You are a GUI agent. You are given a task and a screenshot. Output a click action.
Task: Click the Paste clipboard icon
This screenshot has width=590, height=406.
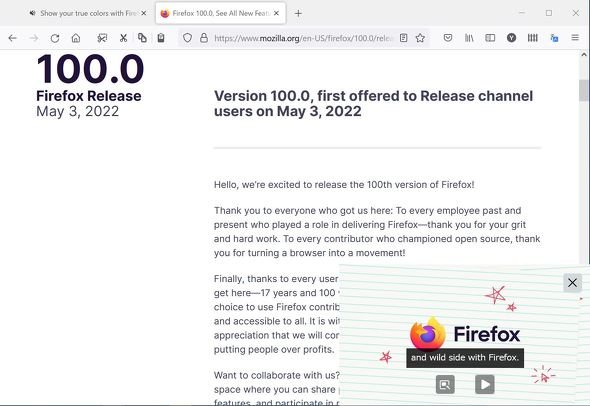[161, 38]
